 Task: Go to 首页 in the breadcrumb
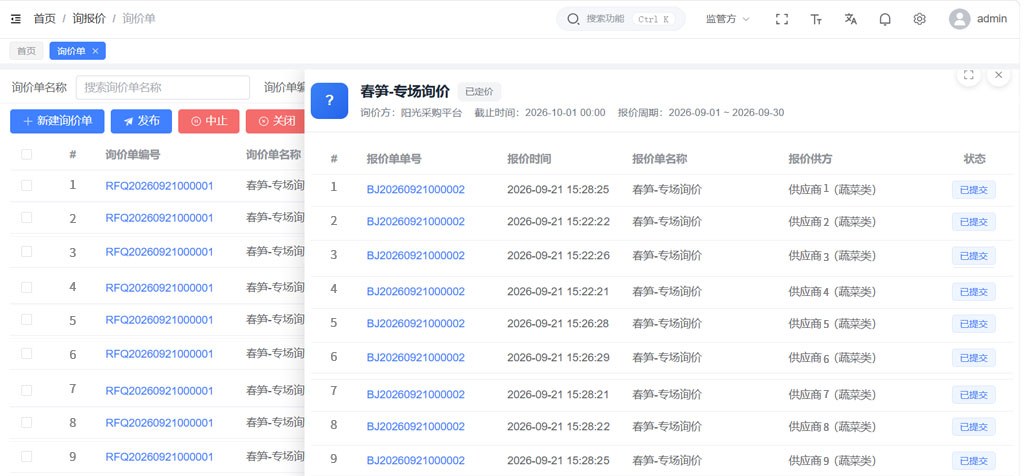(44, 19)
